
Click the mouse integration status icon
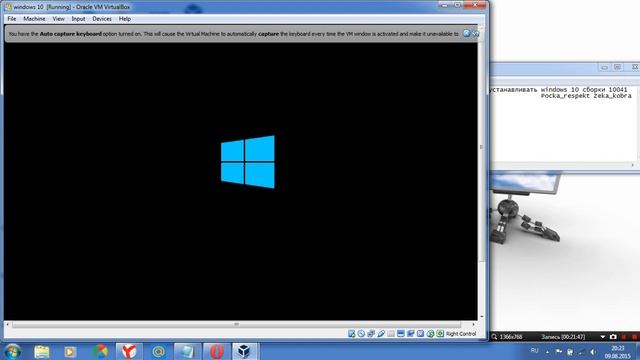[430, 333]
